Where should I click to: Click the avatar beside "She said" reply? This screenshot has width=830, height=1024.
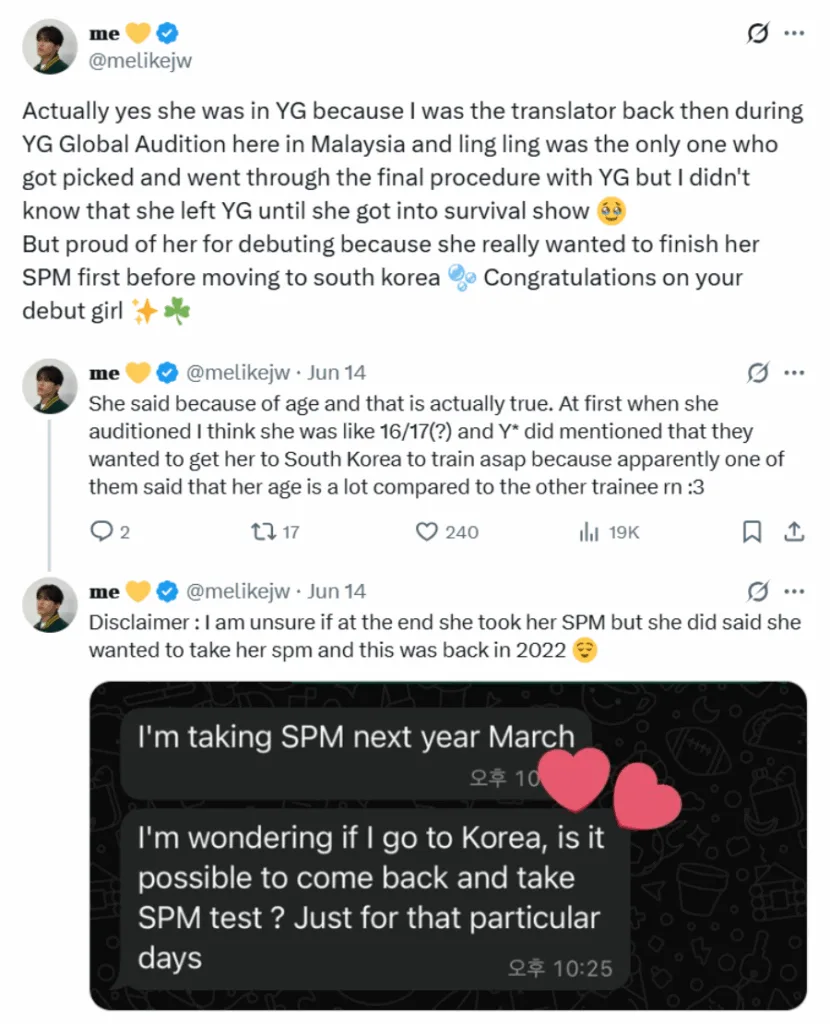point(49,386)
